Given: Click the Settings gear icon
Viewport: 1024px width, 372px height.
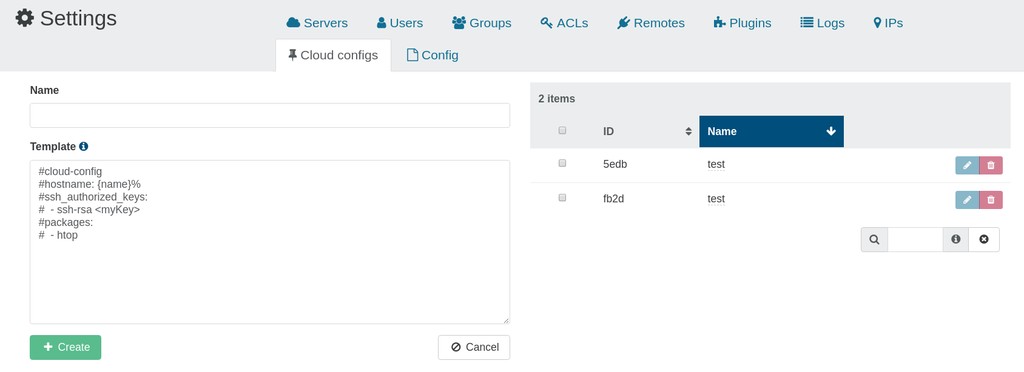Looking at the screenshot, I should point(25,18).
